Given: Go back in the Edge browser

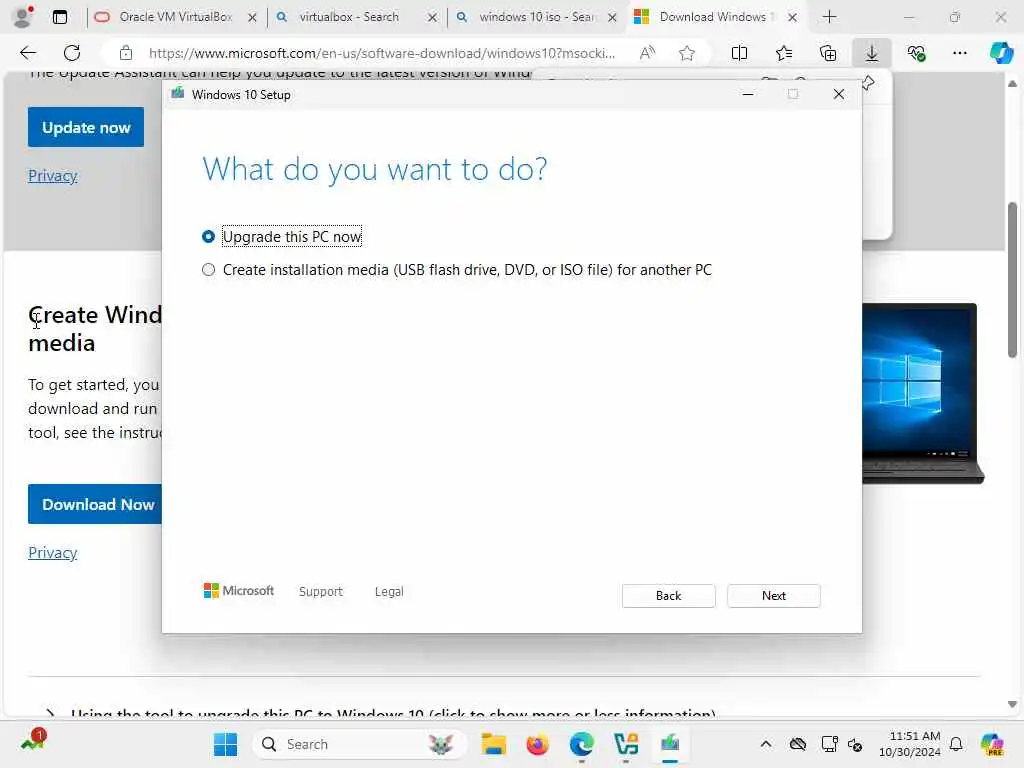Looking at the screenshot, I should tap(27, 53).
